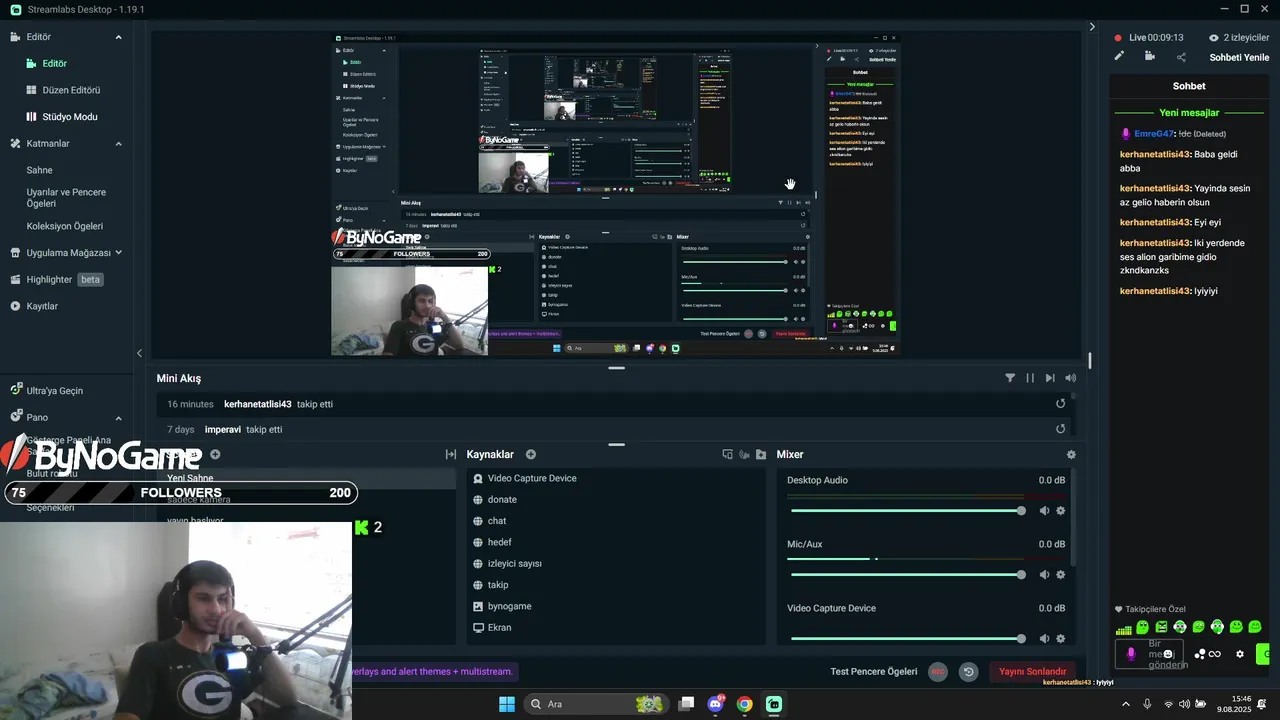
Task: Toggle Kaynaklar studio mode camera icon
Action: [744, 454]
